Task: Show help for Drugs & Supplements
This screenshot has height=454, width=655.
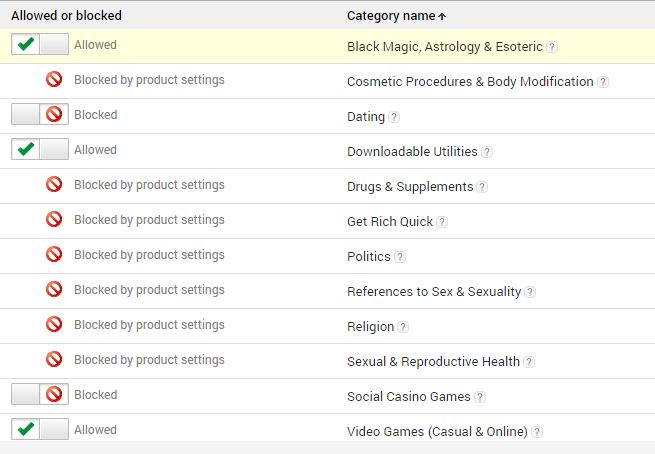Action: pos(482,187)
